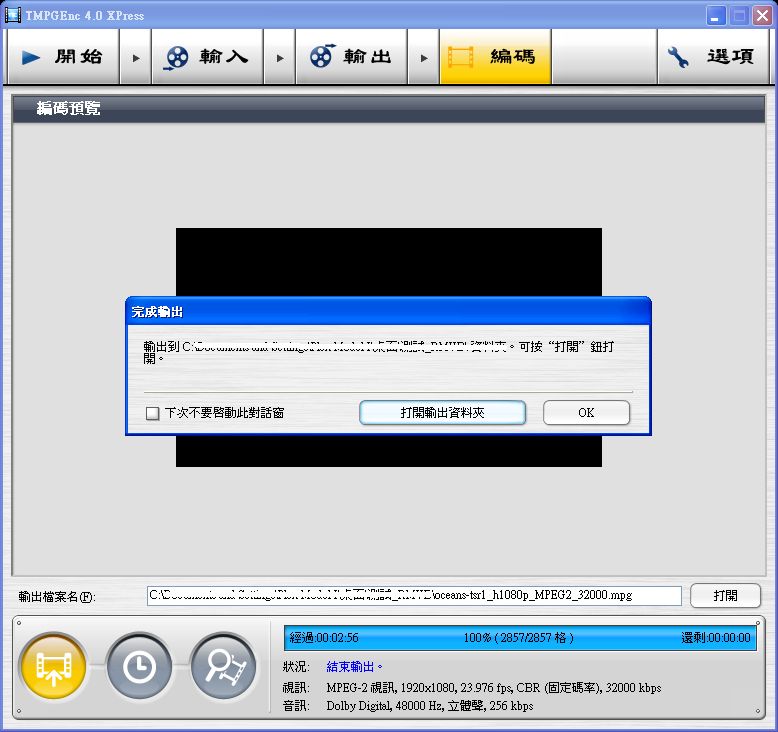This screenshot has width=778, height=732.
Task: Click the arrow between 輸入 and 輸出
Action: coord(279,58)
